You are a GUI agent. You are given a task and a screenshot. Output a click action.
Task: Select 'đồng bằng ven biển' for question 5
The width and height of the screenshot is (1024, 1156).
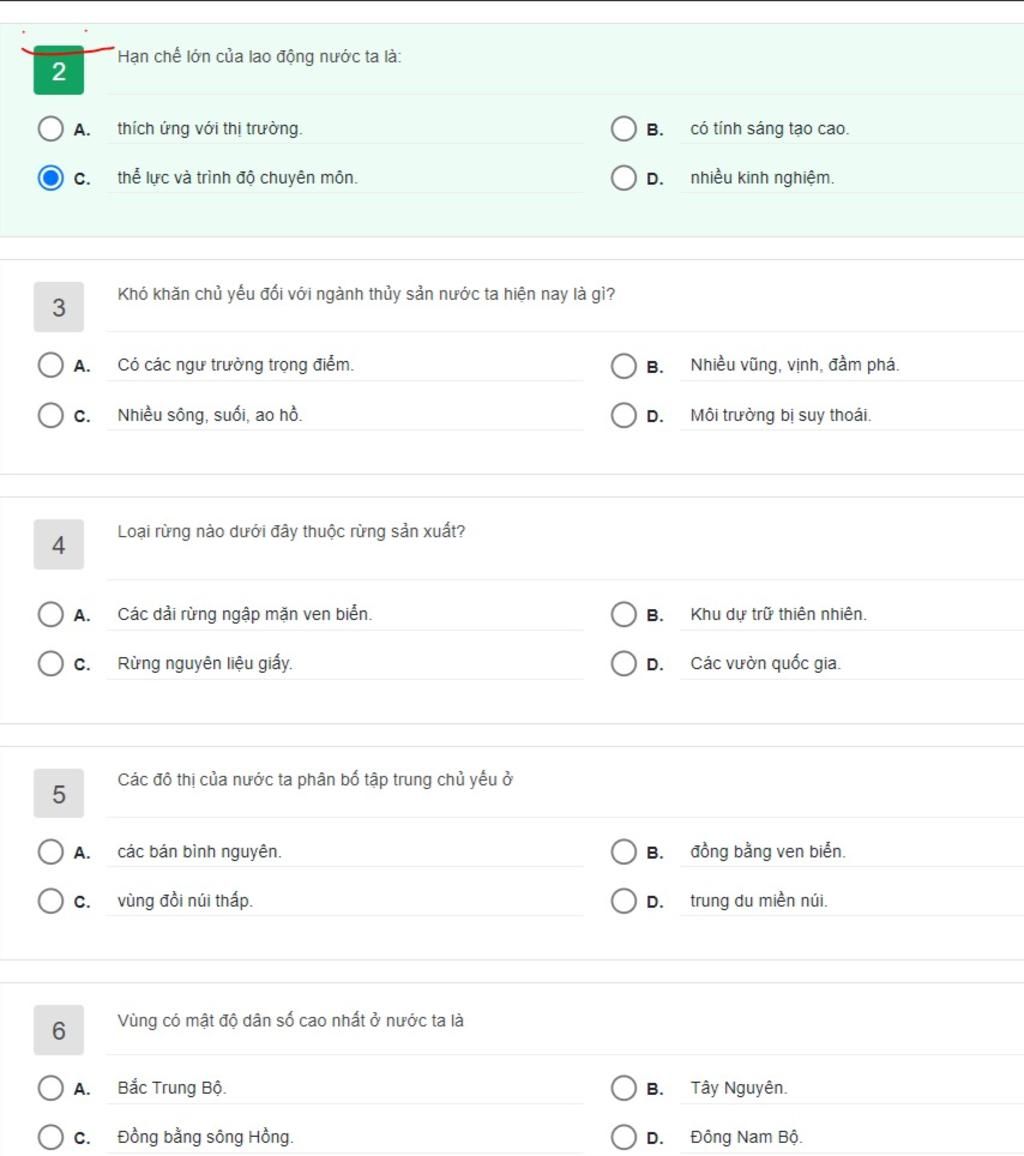point(623,852)
